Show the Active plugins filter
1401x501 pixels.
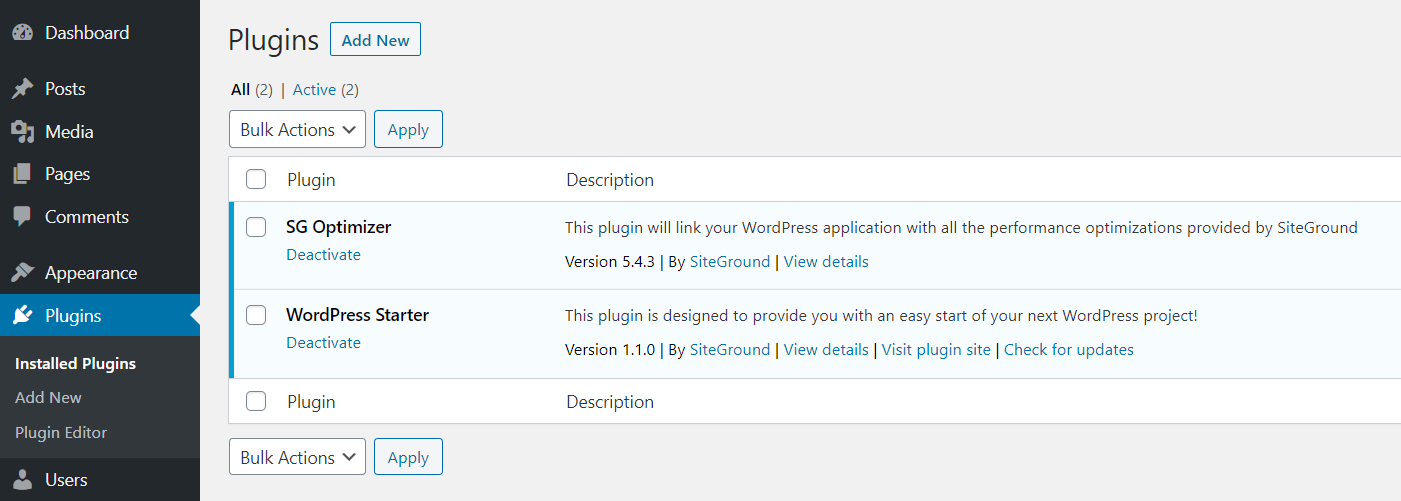[x=314, y=90]
